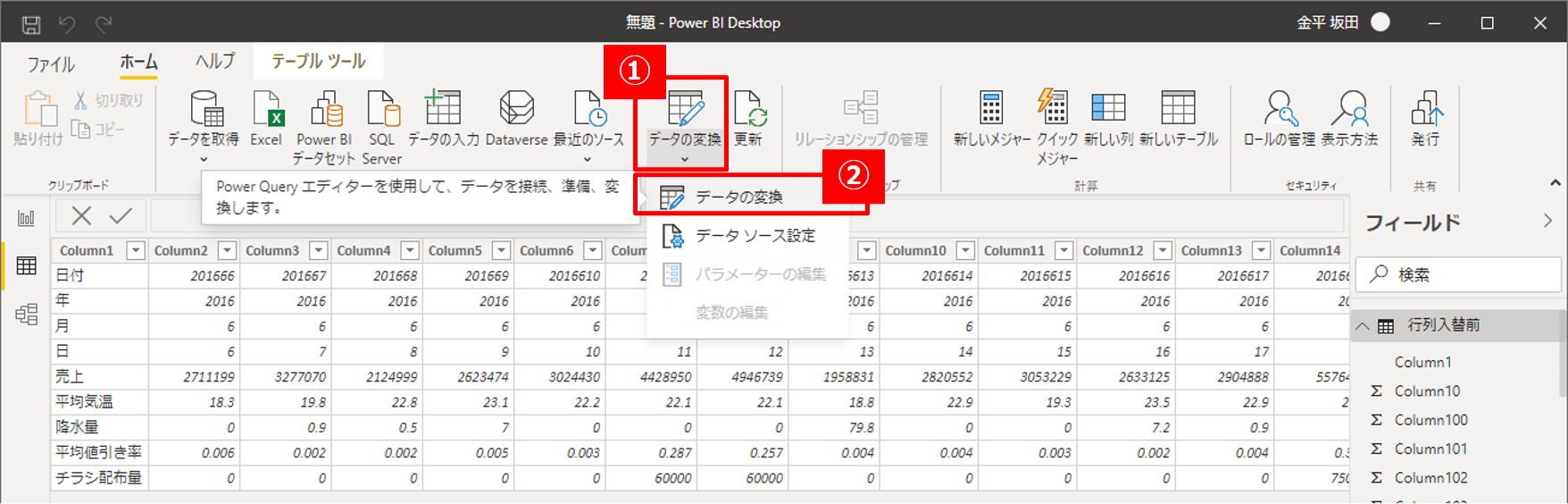Collapse the フィールド pane with chevron
Viewport: 1568px width, 504px height.
[x=1547, y=222]
